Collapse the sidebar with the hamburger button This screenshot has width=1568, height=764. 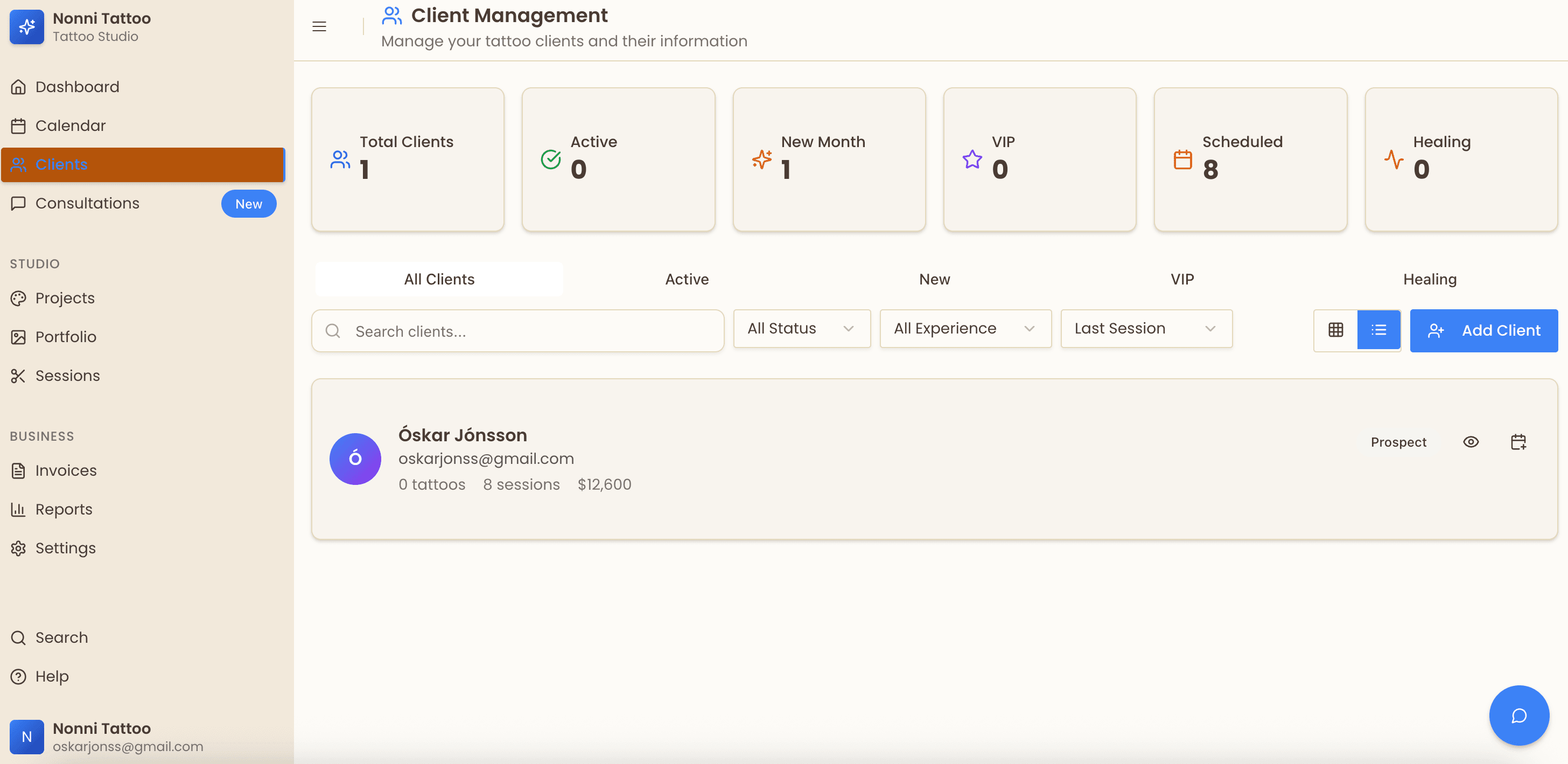(x=319, y=26)
